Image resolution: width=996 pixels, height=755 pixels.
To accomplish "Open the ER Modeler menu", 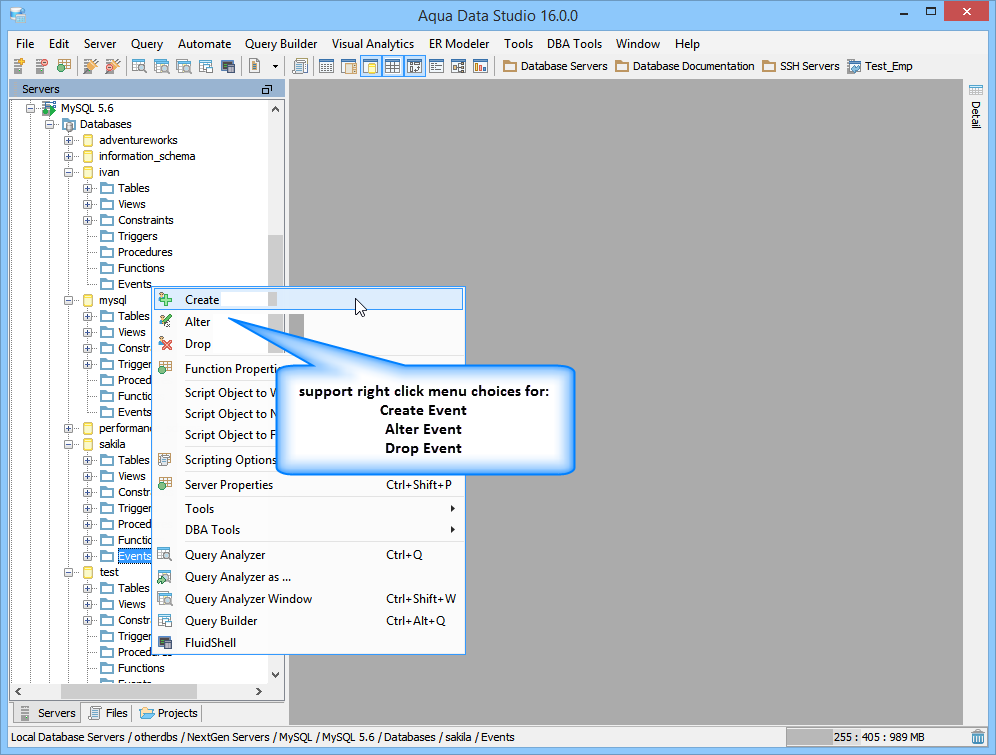I will coord(459,44).
